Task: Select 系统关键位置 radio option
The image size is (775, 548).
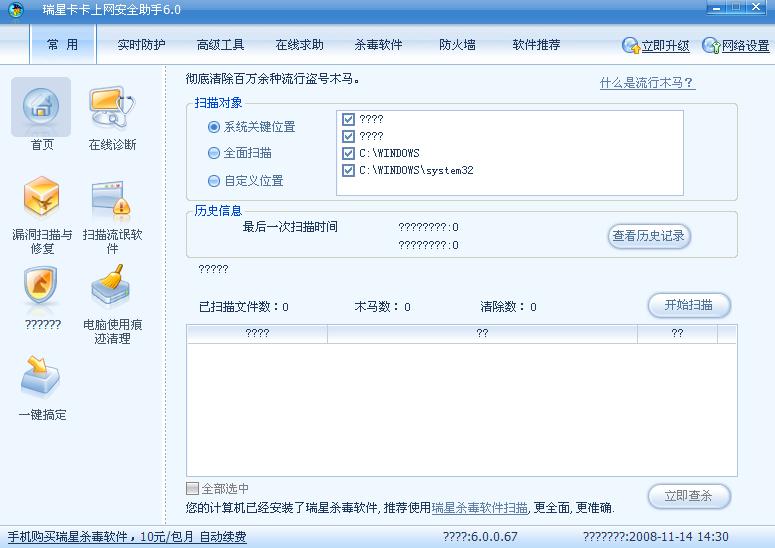Action: click(214, 127)
